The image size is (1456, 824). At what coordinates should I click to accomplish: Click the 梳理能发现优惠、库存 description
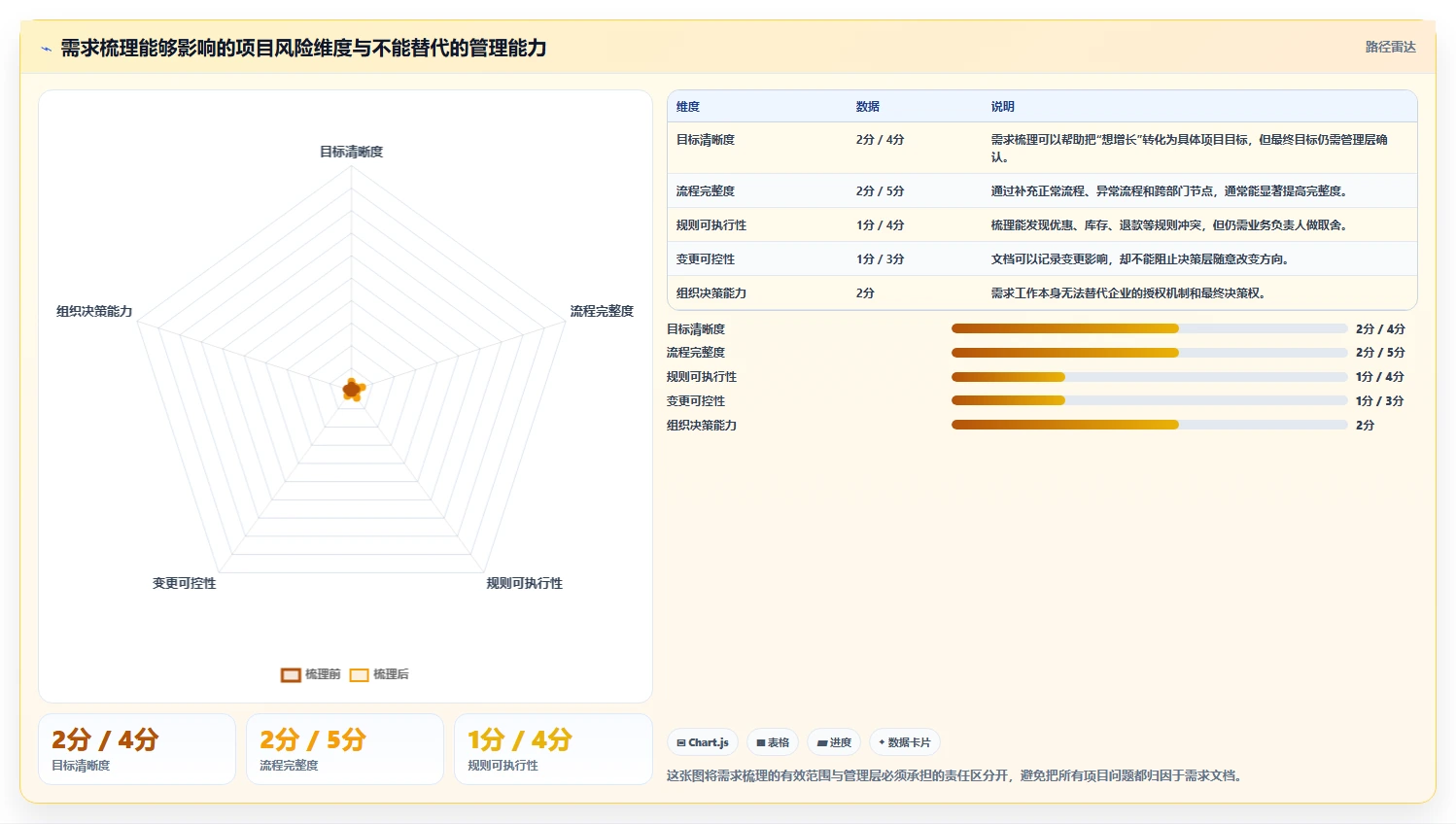click(x=1171, y=225)
